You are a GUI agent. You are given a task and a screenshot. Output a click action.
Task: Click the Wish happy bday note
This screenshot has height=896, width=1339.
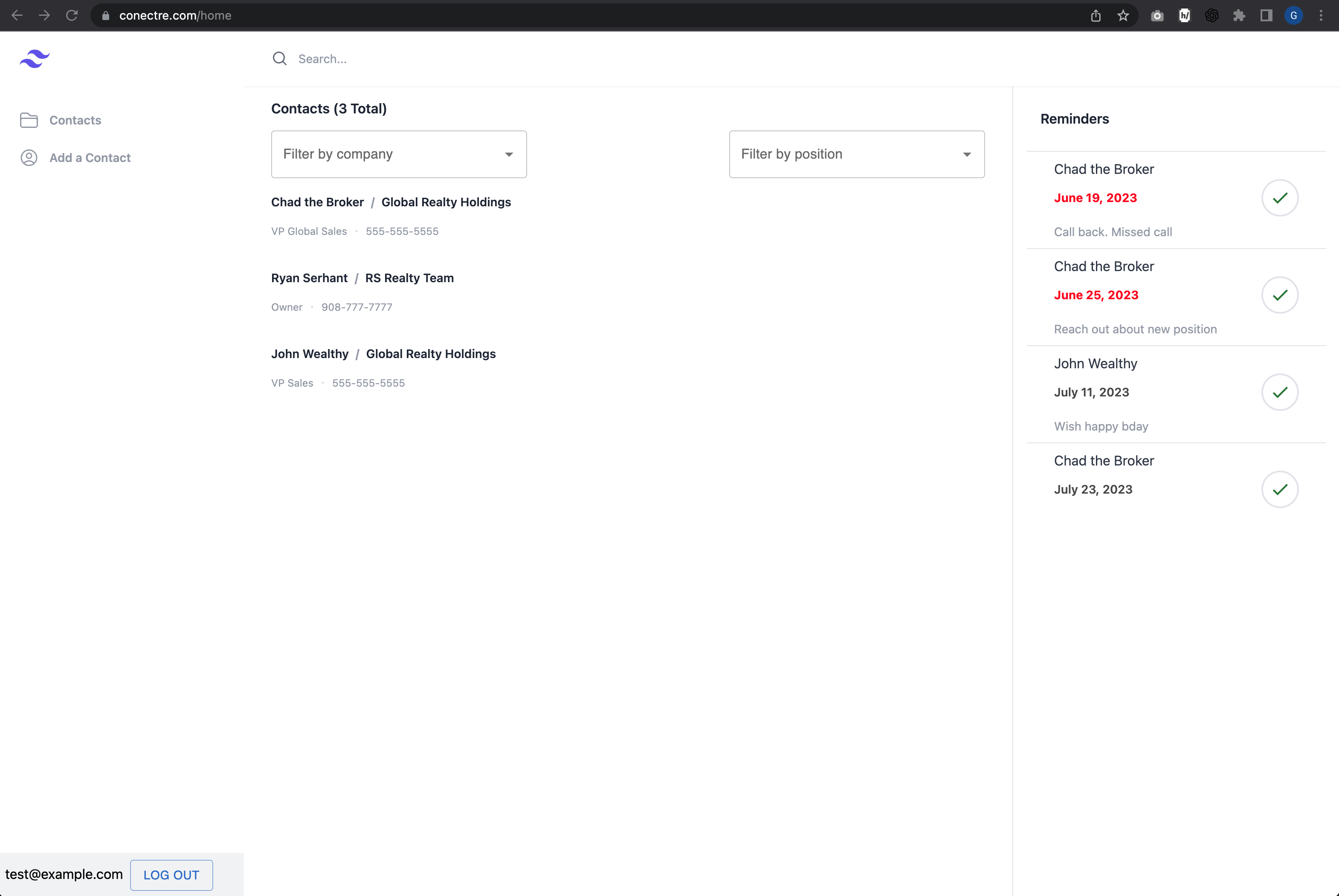1101,426
